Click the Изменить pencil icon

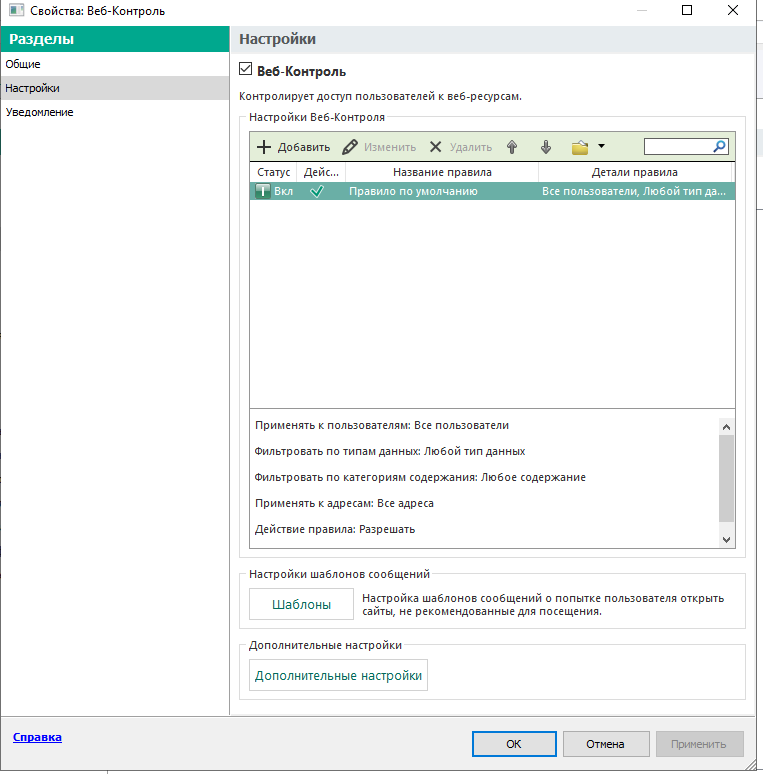tap(350, 147)
